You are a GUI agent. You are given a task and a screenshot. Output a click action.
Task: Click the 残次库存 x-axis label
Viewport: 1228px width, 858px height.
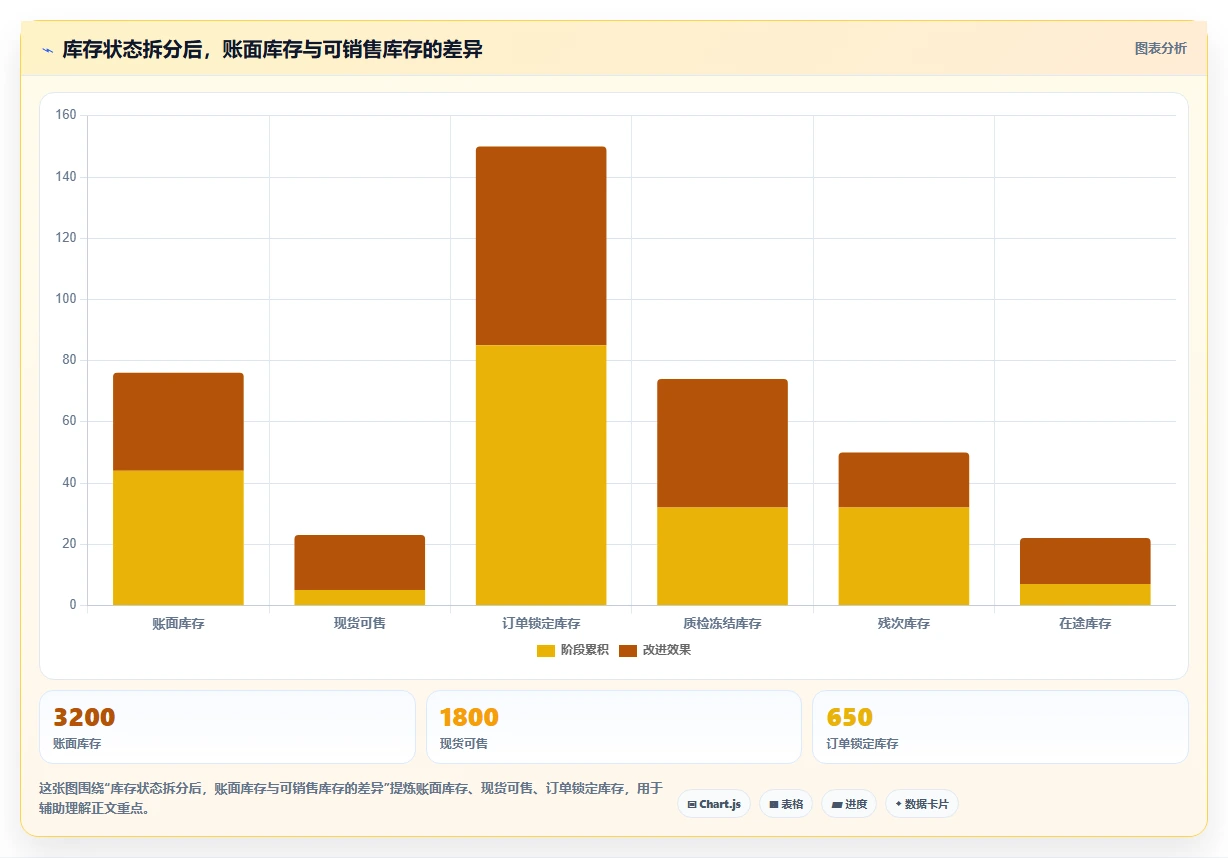[x=904, y=624]
